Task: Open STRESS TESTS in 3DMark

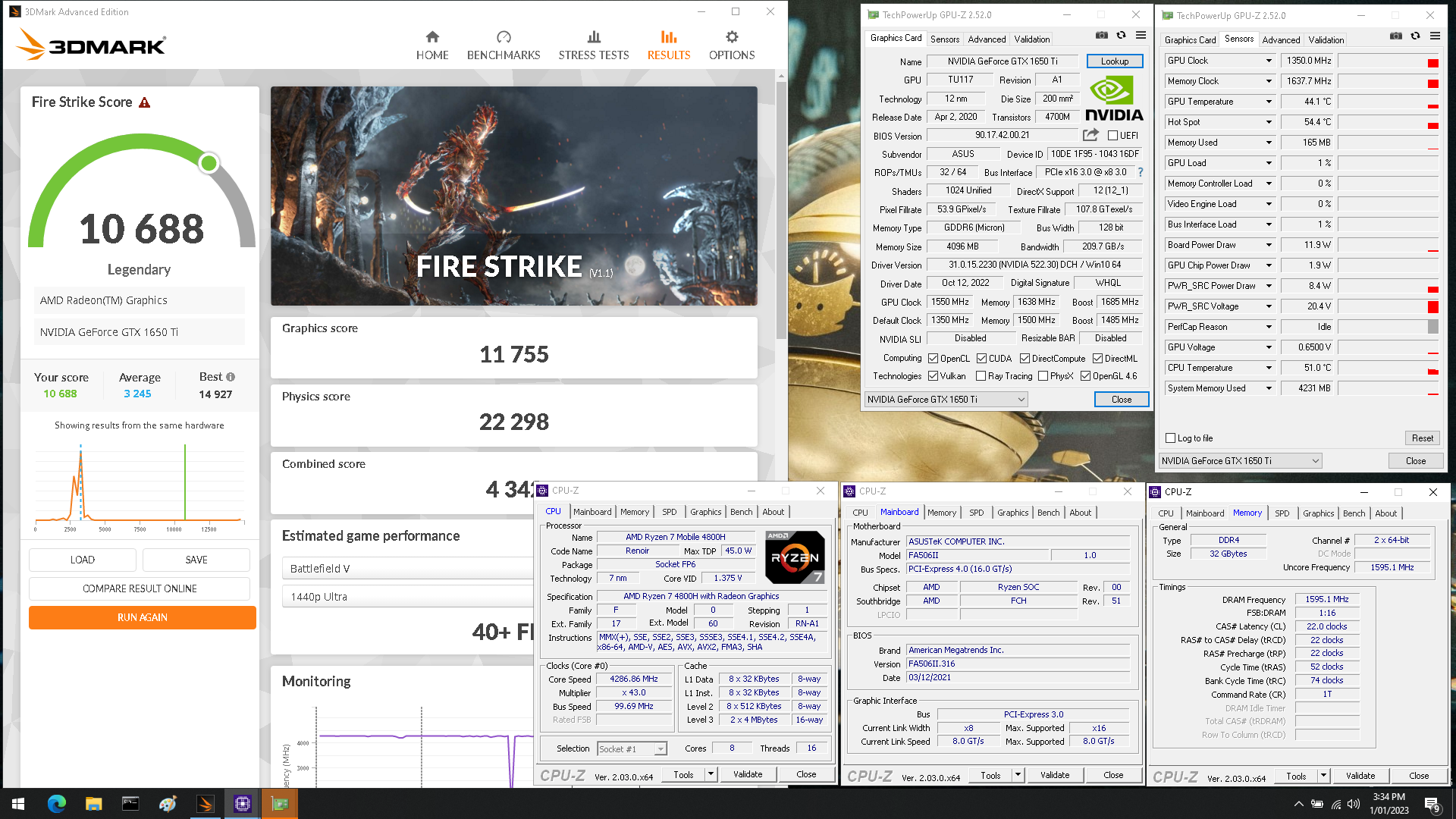Action: coord(594,46)
